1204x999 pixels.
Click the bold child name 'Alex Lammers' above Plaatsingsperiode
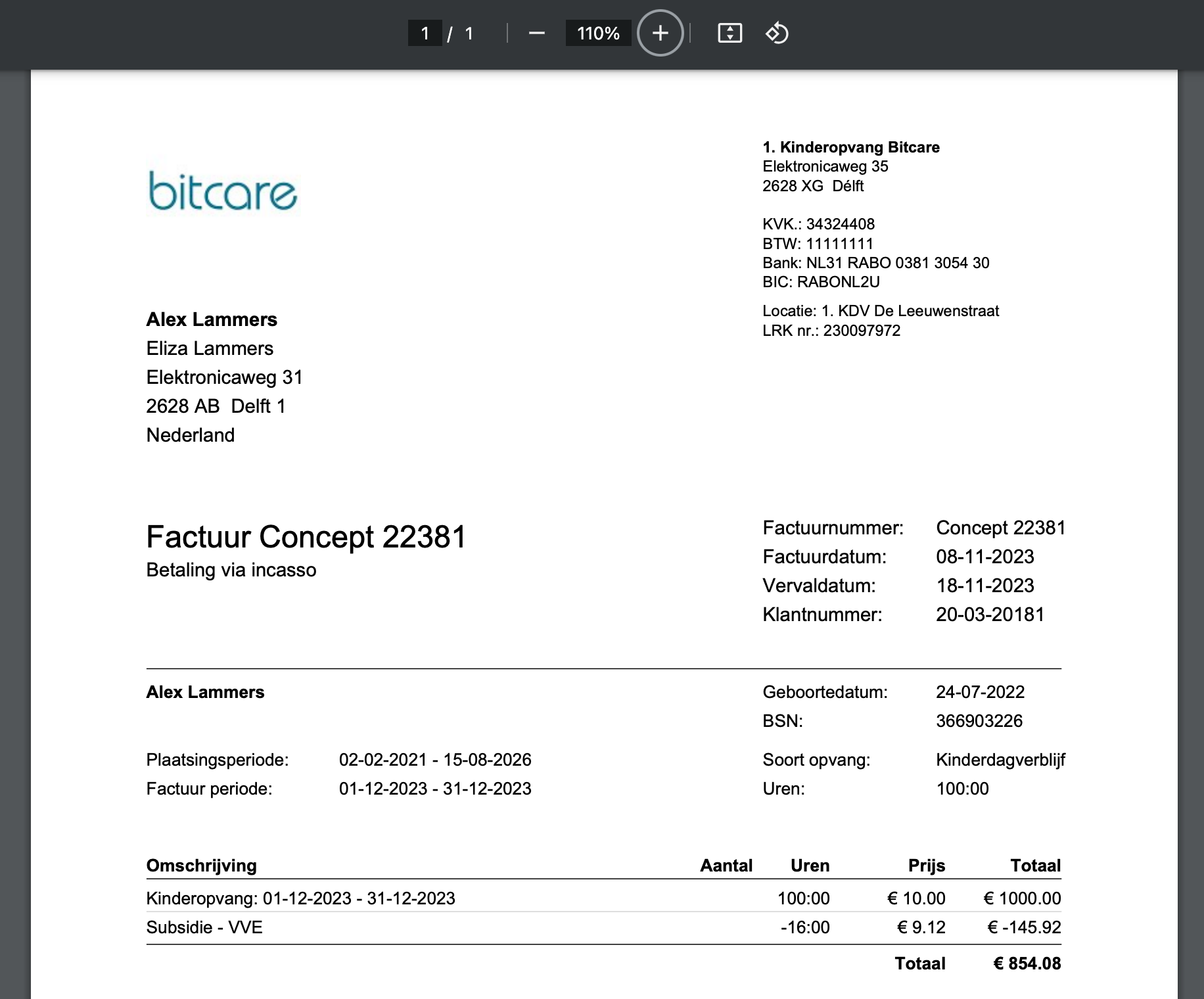coord(205,692)
